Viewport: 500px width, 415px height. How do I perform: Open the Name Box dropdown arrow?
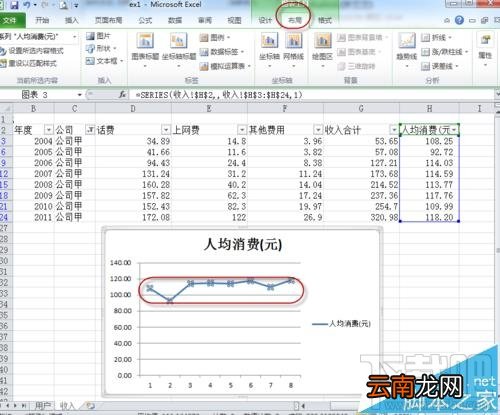[x=79, y=95]
